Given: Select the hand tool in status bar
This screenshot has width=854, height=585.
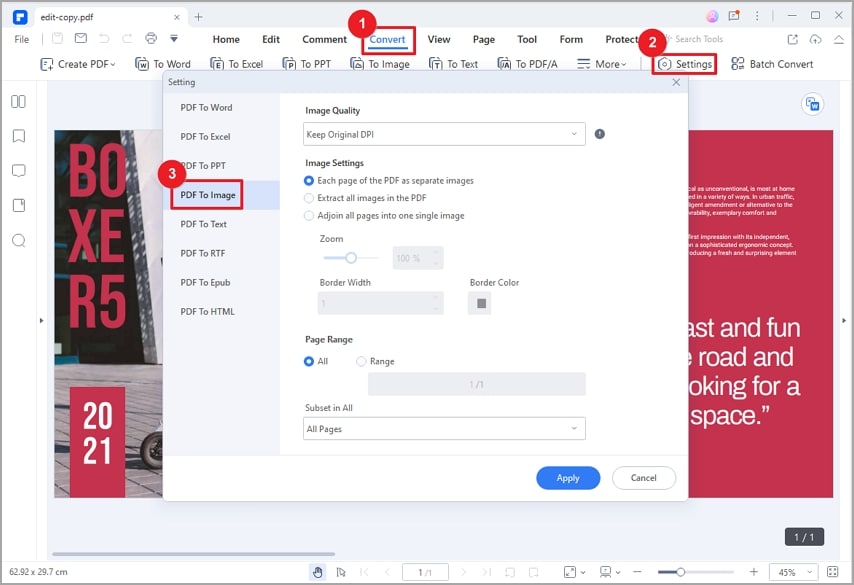Looking at the screenshot, I should pos(318,572).
